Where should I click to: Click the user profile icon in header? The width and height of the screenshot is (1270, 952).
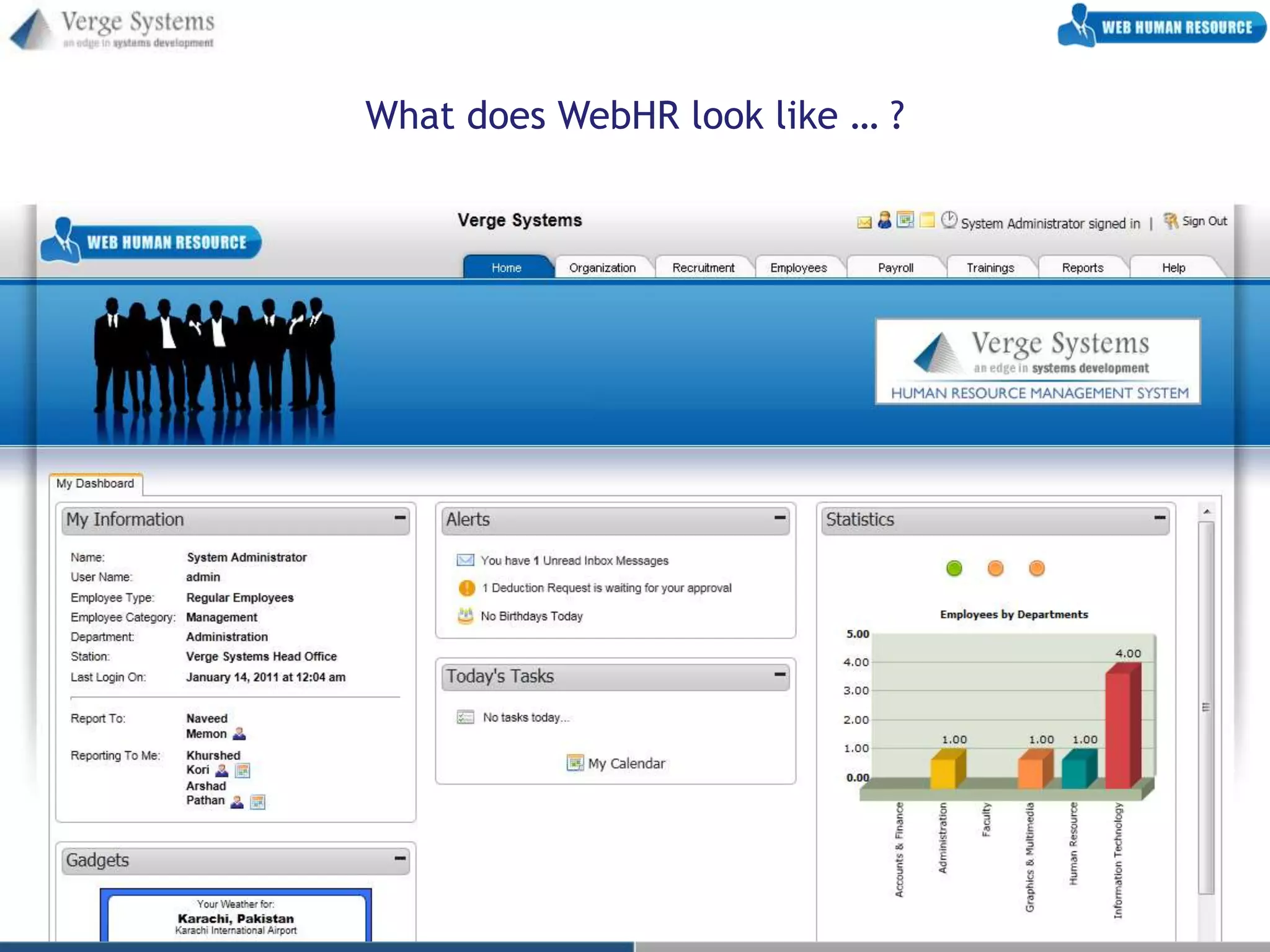click(885, 220)
